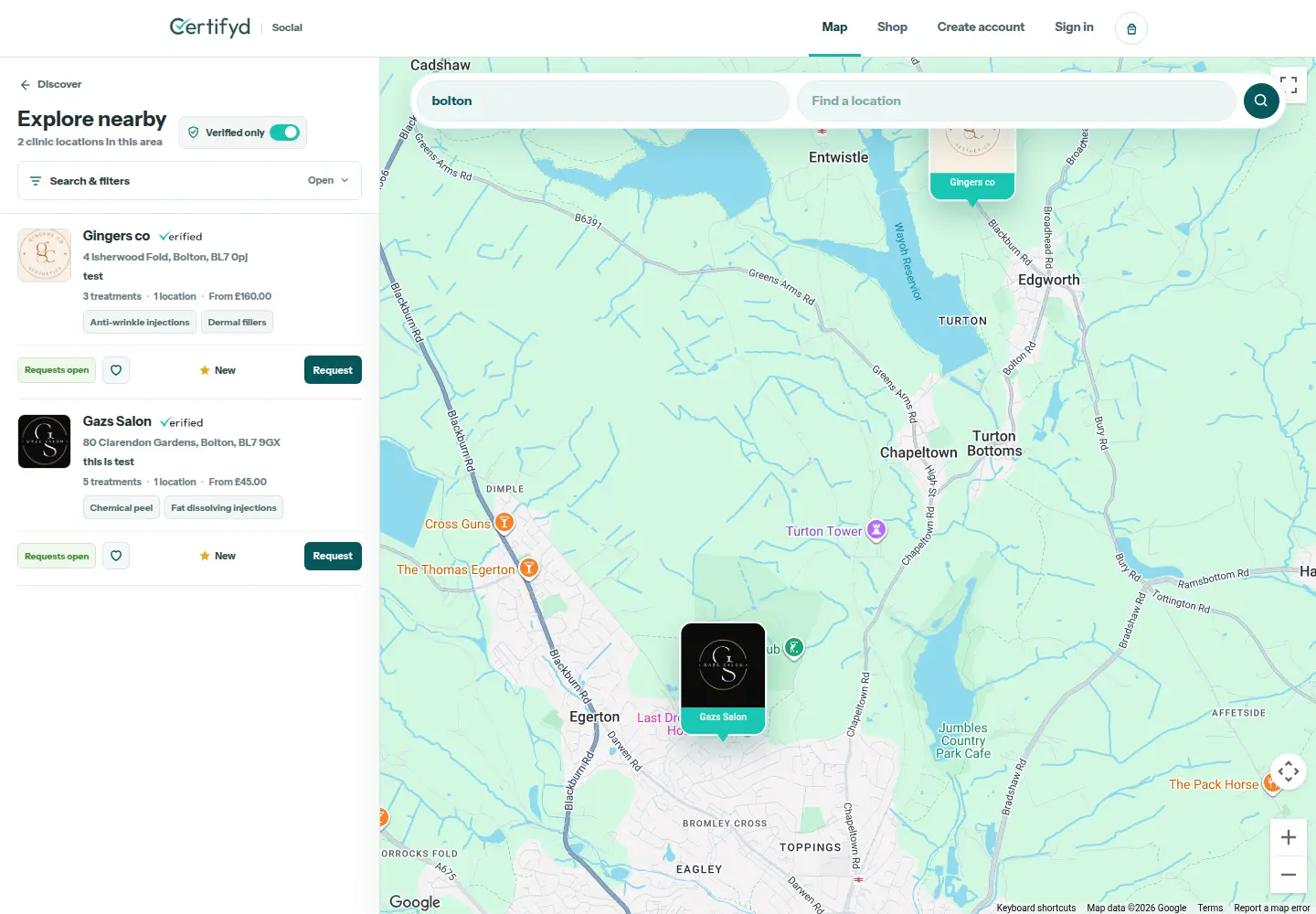
Task: Click 'From £160.00' price text
Action: click(240, 296)
